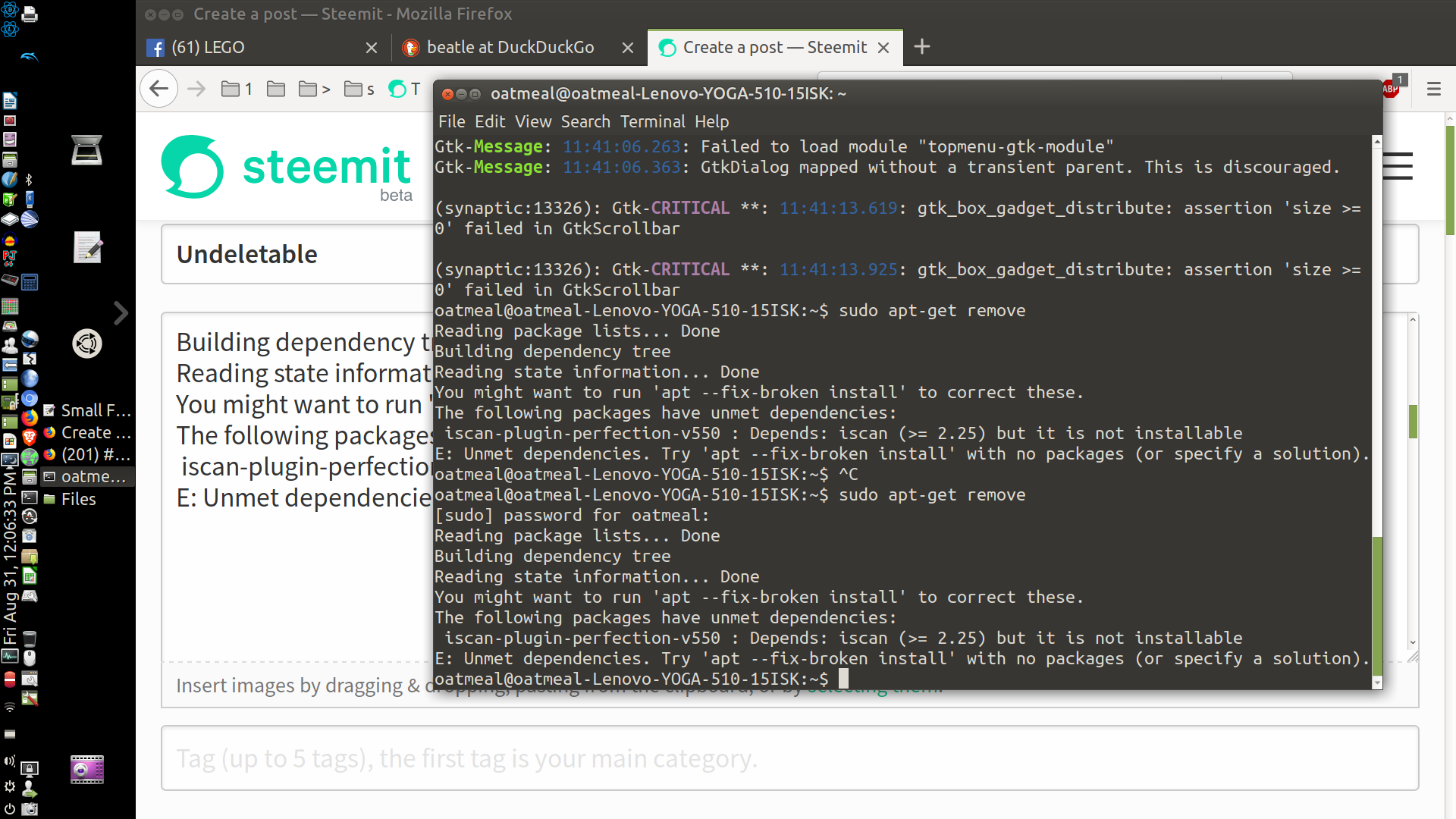Select the oatme… terminal window entry
Screen dimensions: 1456x819
(x=88, y=476)
